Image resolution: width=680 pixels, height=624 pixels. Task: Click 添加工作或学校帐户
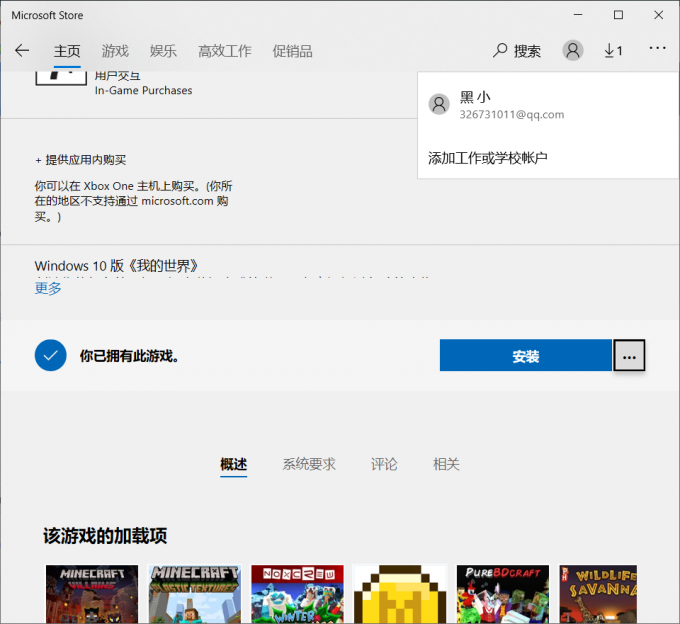487,158
